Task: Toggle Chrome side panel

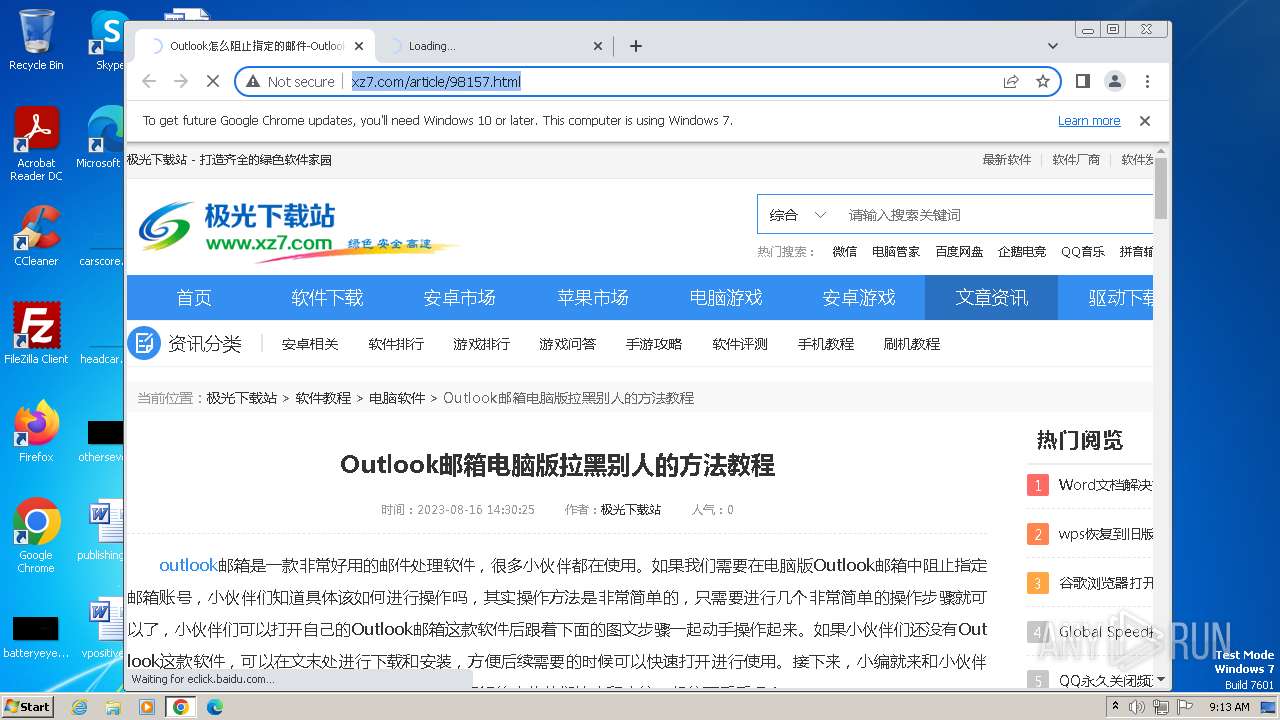Action: [1082, 81]
